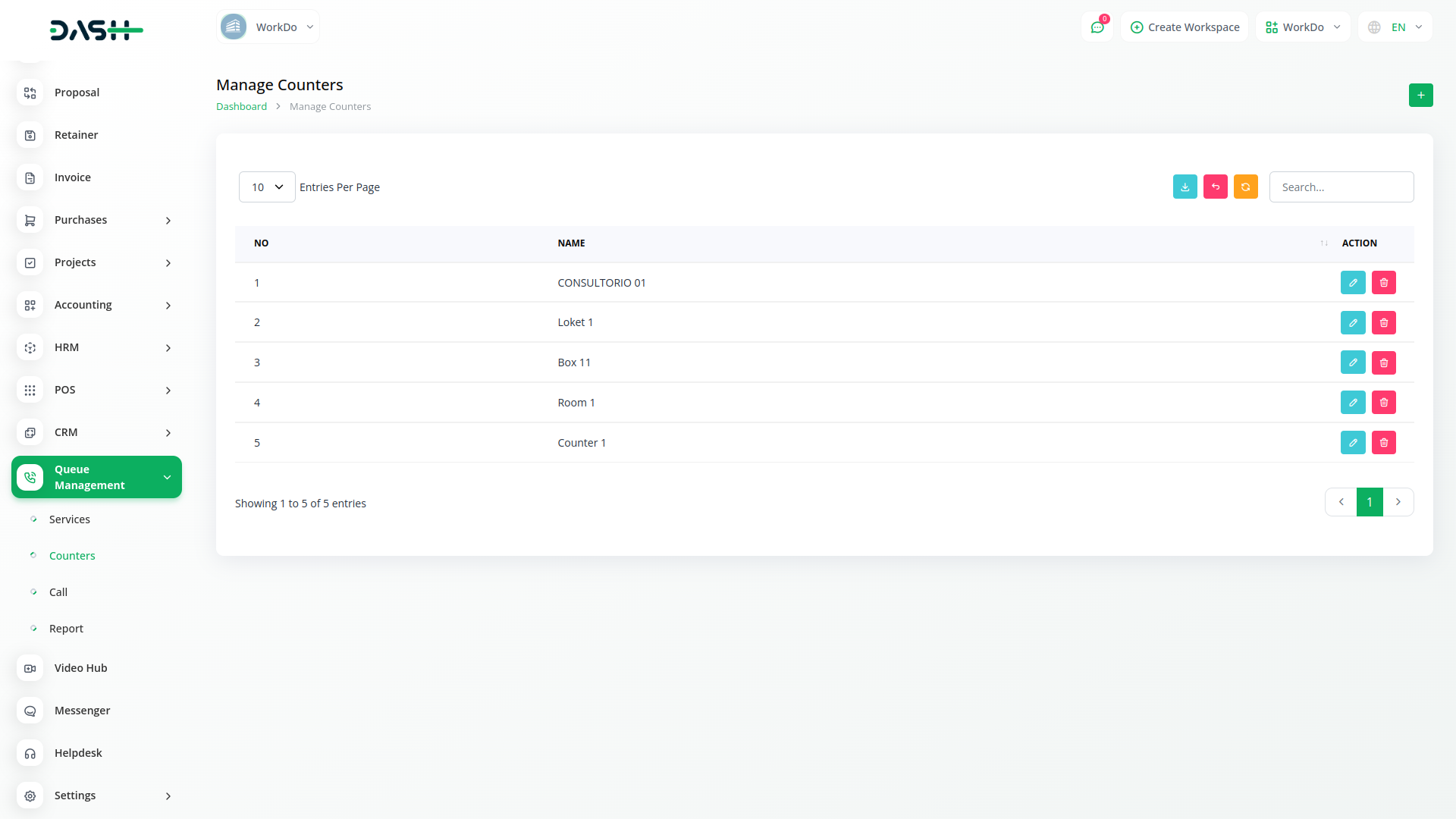The height and width of the screenshot is (819, 1456).
Task: Click the pink reset arrow icon
Action: click(1215, 187)
